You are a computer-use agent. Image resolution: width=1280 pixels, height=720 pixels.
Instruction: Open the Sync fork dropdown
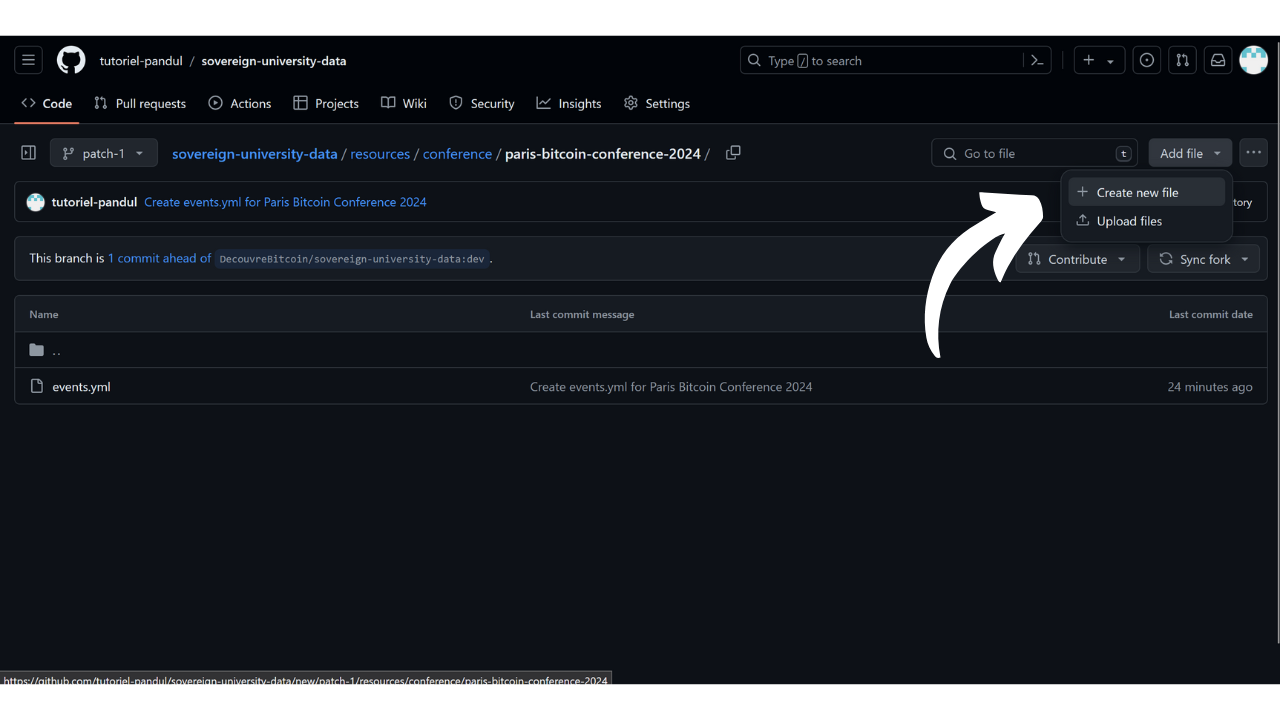click(1204, 259)
